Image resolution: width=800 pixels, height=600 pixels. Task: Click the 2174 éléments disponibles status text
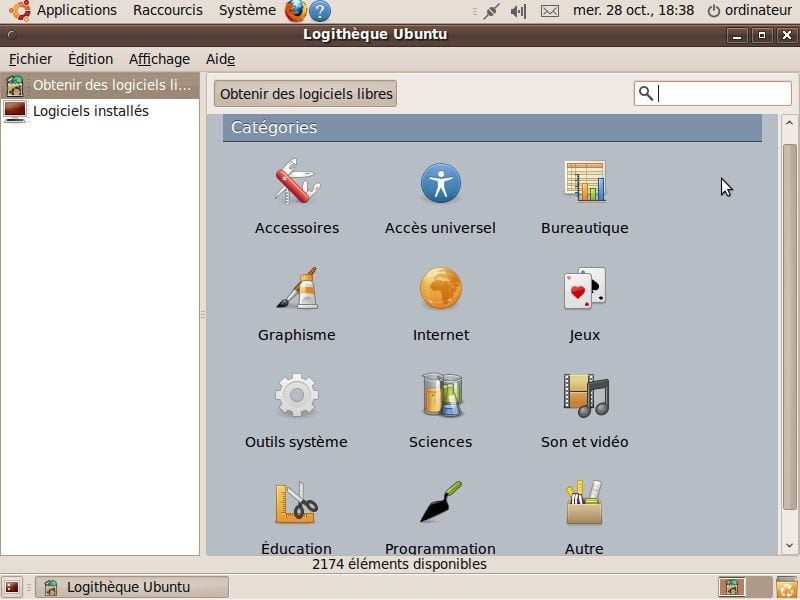tap(399, 564)
